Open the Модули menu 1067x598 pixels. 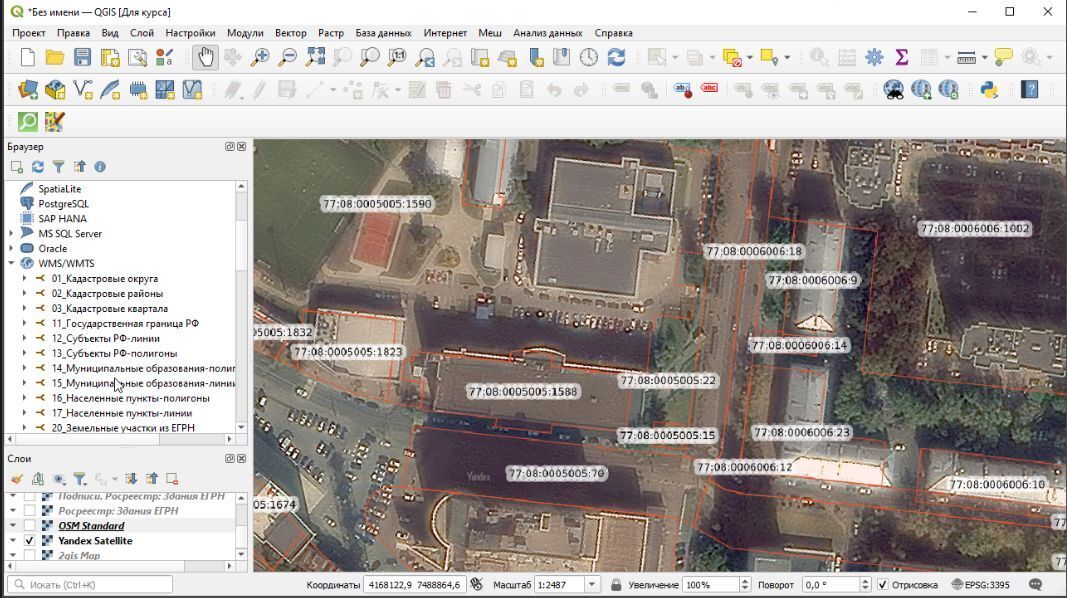245,33
